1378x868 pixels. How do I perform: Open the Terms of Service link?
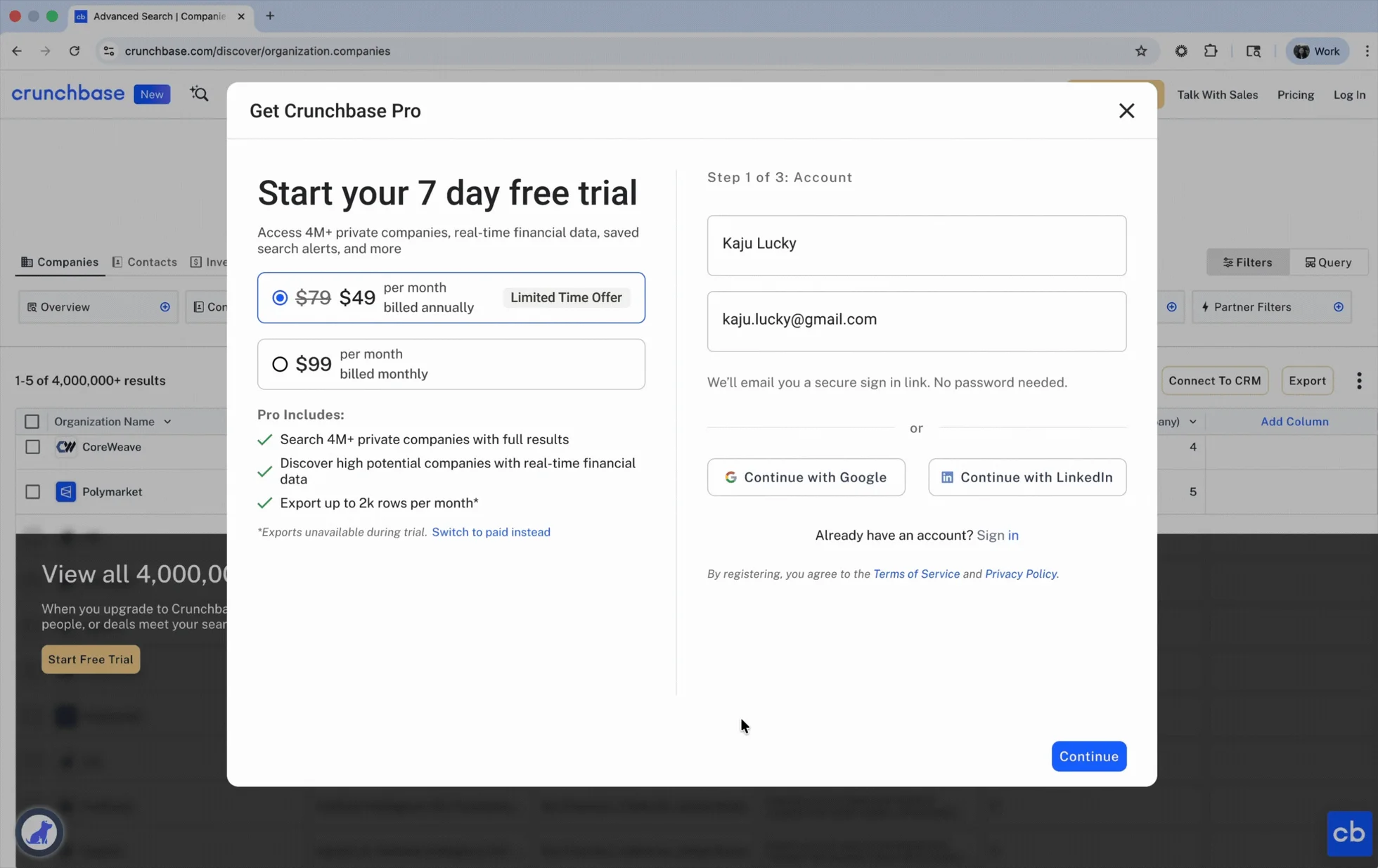pos(916,574)
